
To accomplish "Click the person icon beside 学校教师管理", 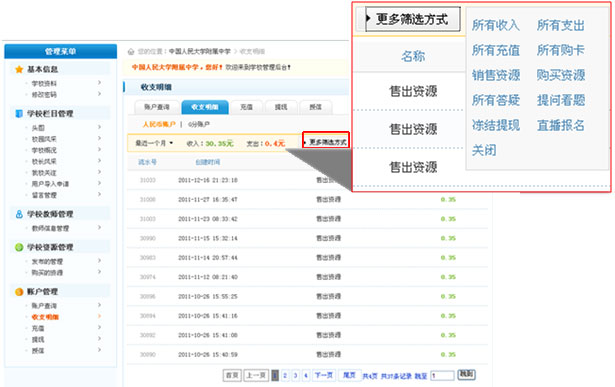I will [19, 214].
